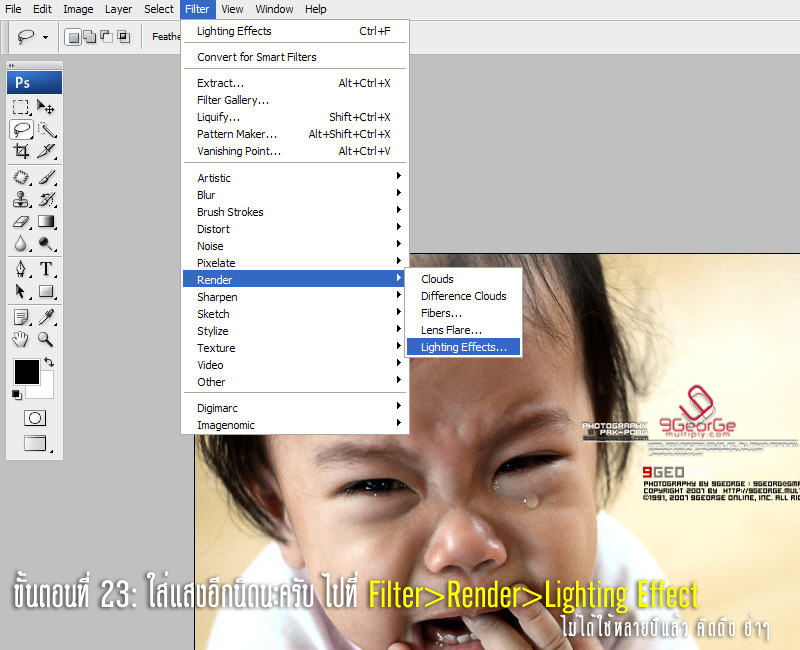Select the Path Selection tool
Screen dimensions: 800x650
(21, 291)
